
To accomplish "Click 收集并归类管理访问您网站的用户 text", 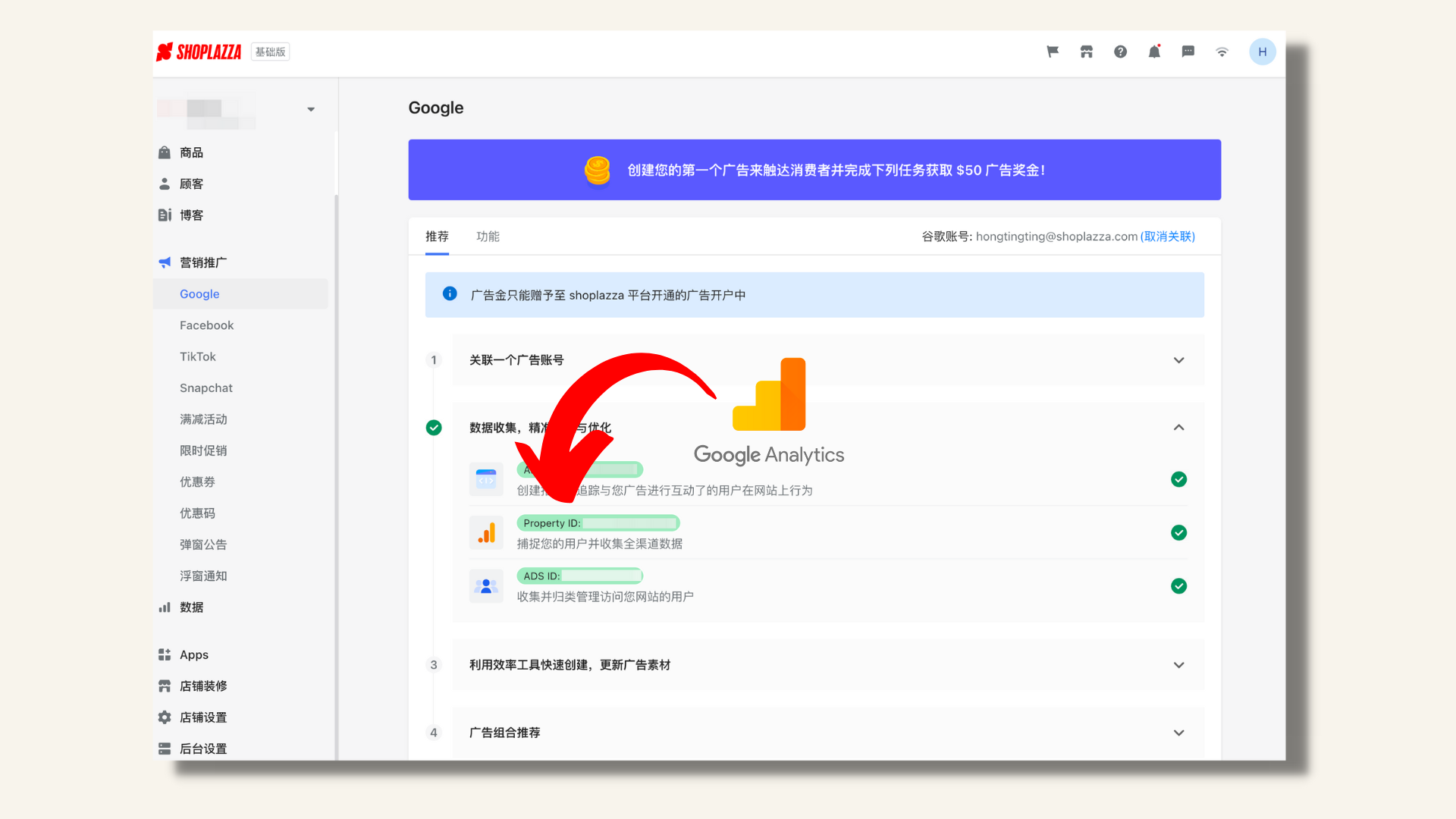I will click(x=605, y=597).
